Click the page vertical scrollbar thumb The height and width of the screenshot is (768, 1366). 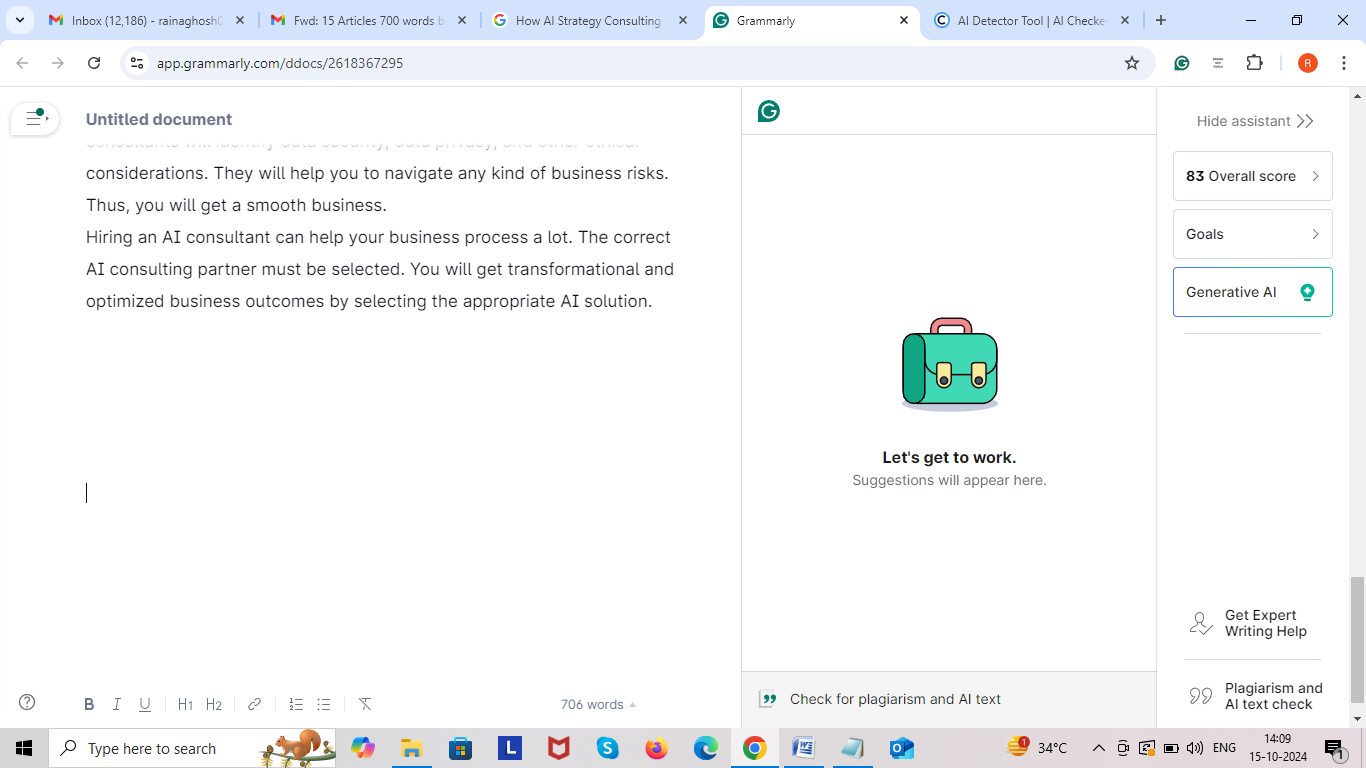[x=1357, y=641]
